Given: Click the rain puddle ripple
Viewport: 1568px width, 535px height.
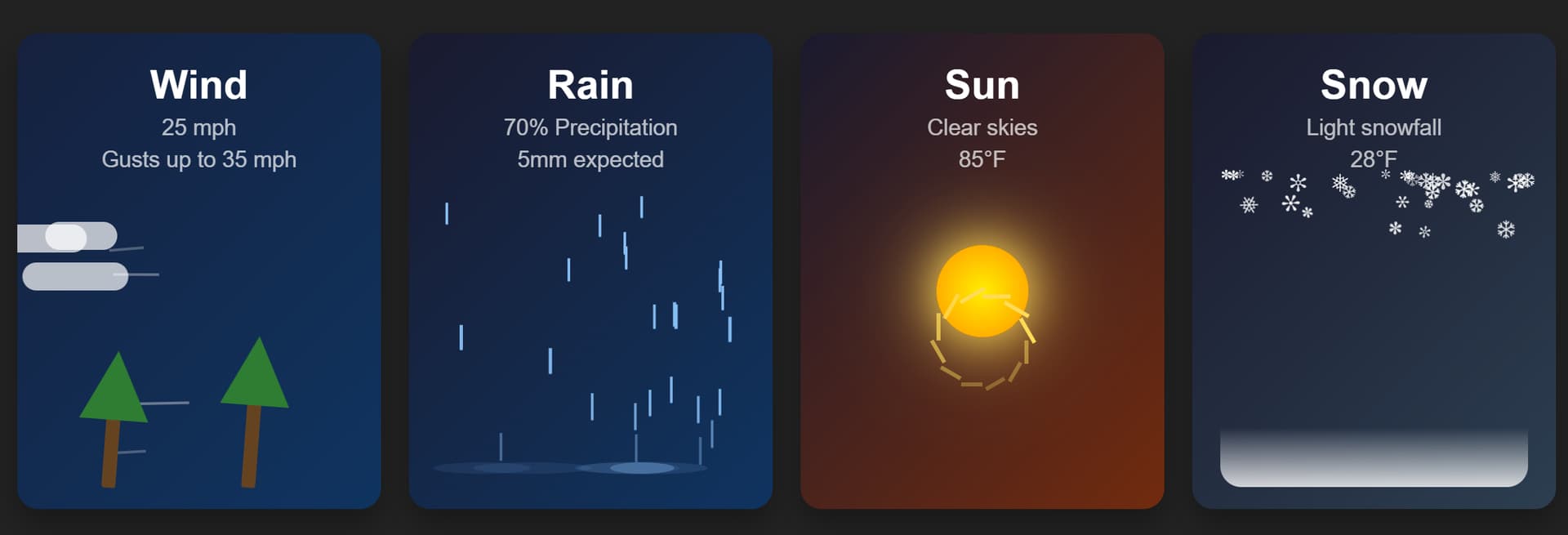Looking at the screenshot, I should coord(642,468).
